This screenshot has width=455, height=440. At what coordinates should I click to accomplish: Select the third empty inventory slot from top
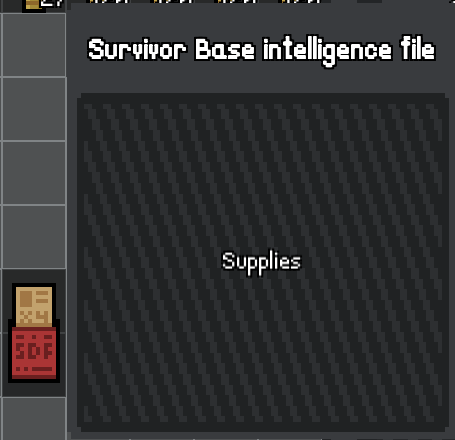[x=34, y=173]
